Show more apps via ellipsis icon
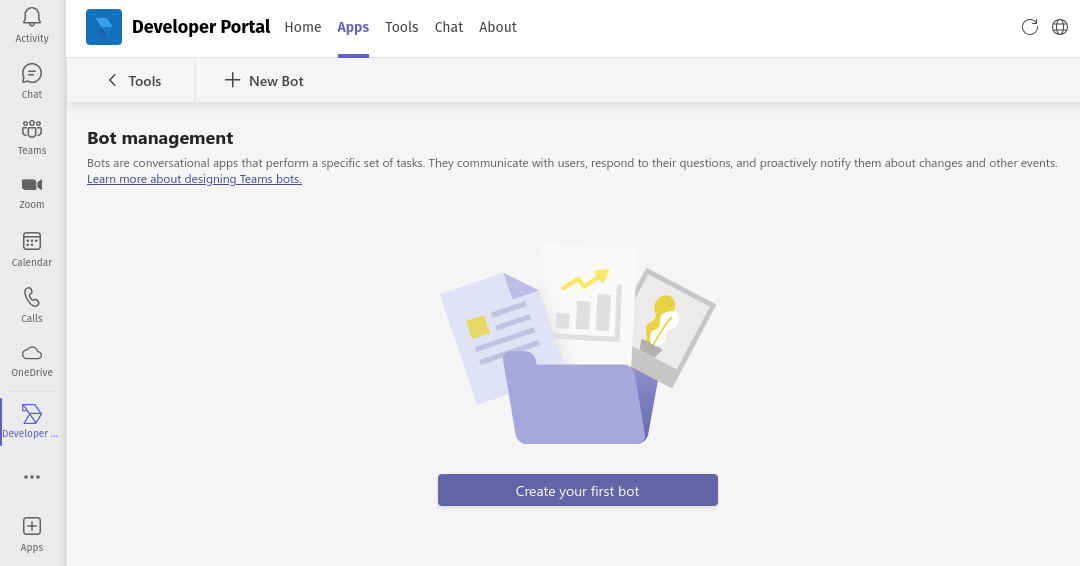 click(32, 477)
